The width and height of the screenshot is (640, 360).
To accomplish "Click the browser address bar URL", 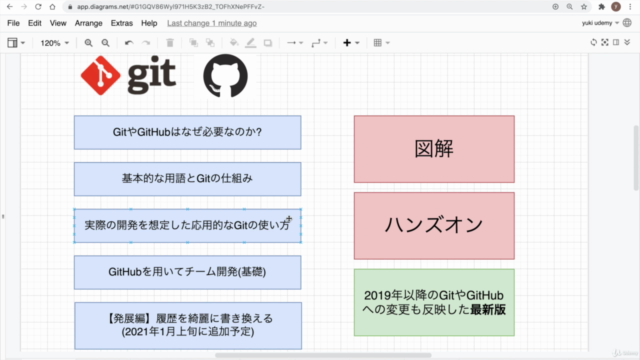I will (170, 7).
